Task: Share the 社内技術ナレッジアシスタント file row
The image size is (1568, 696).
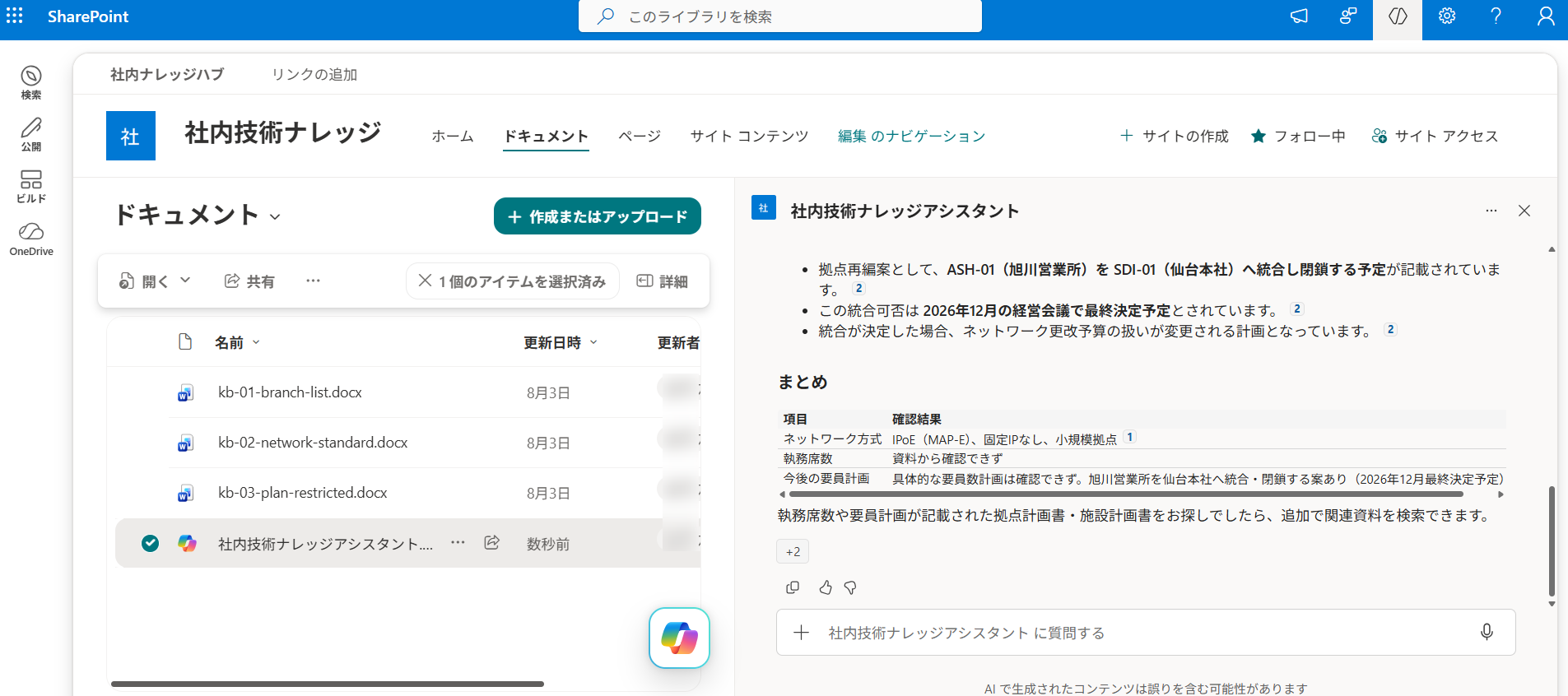Action: click(492, 542)
